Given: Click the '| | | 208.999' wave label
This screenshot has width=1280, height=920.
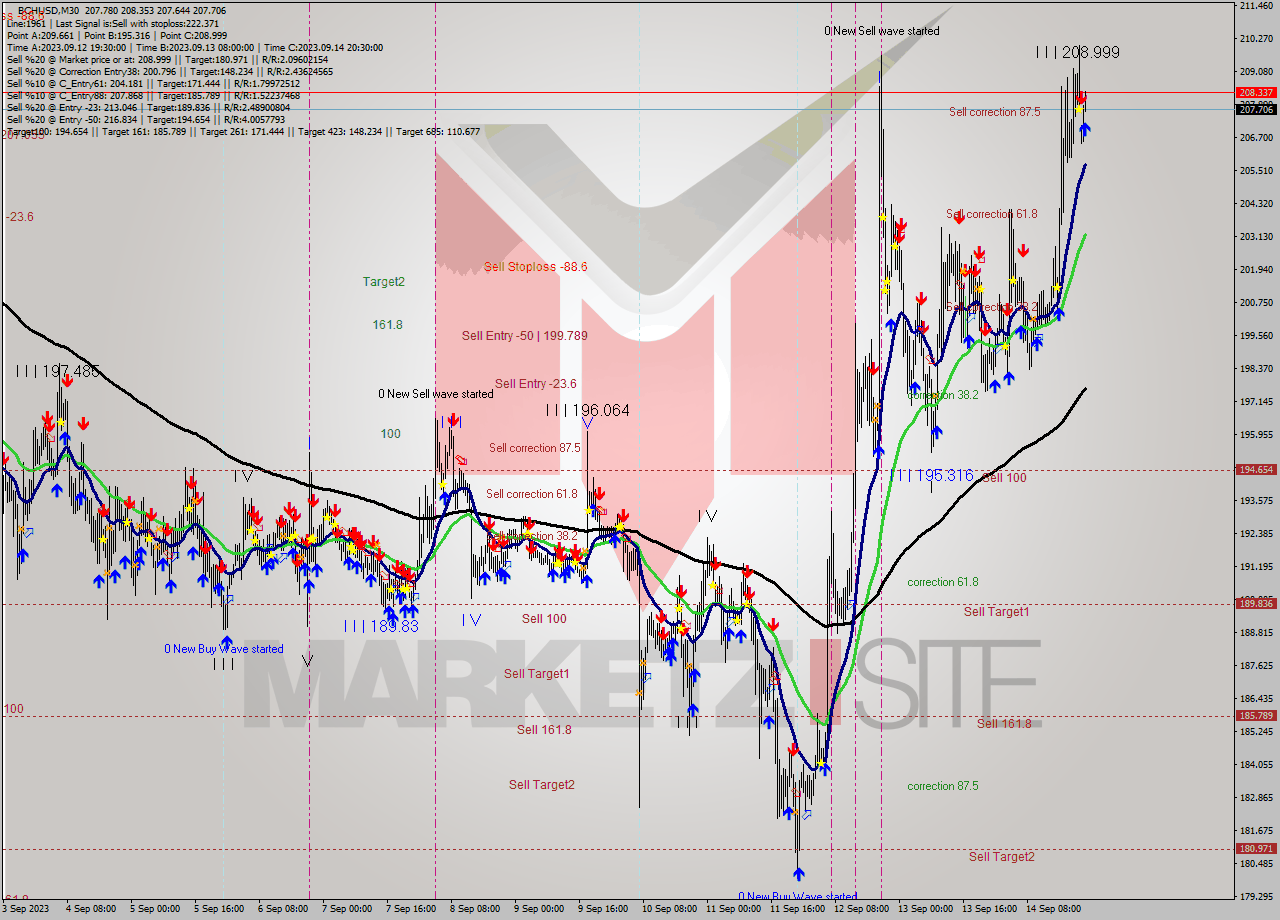Looking at the screenshot, I should point(1077,52).
